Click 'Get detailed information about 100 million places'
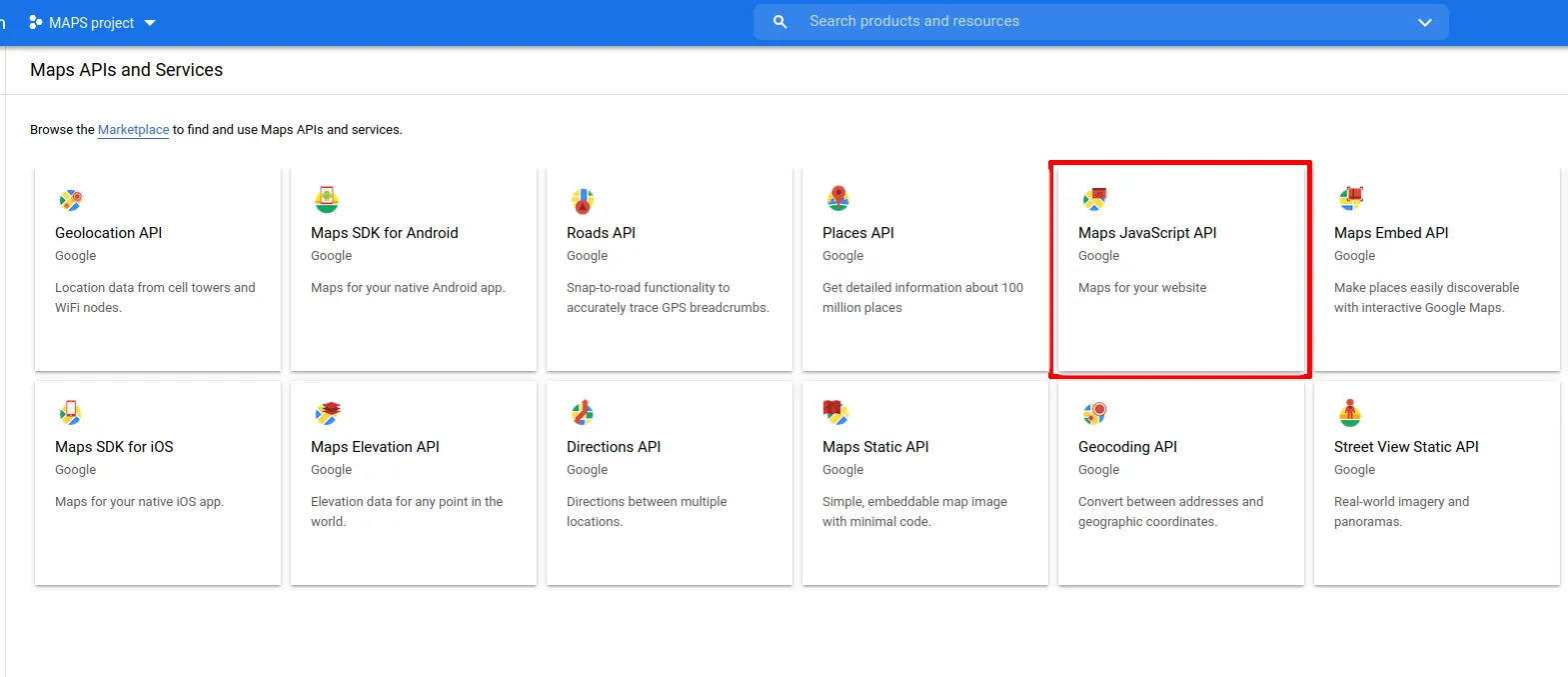 [922, 298]
